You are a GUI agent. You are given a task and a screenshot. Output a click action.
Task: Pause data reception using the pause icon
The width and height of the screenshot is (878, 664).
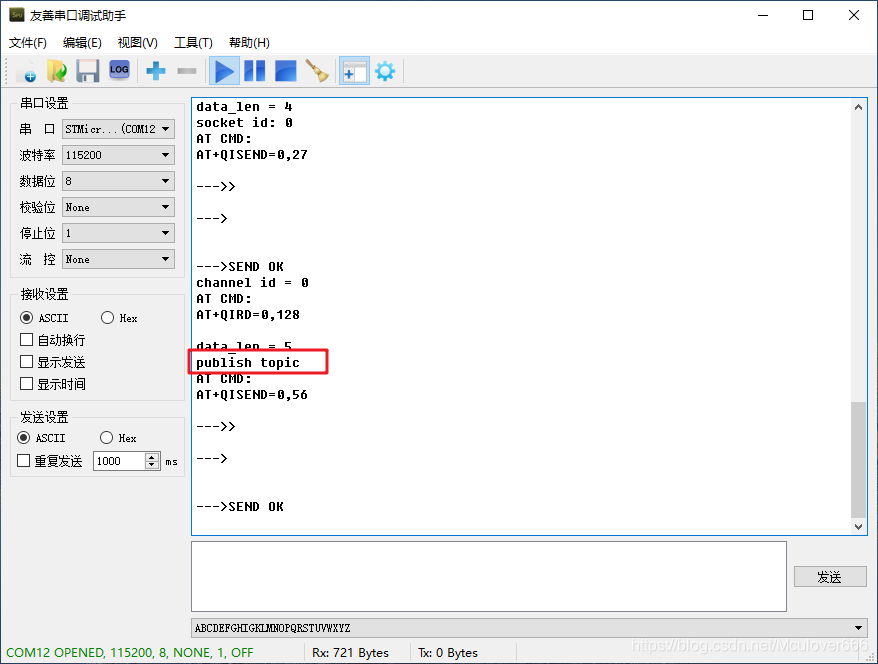pyautogui.click(x=253, y=70)
